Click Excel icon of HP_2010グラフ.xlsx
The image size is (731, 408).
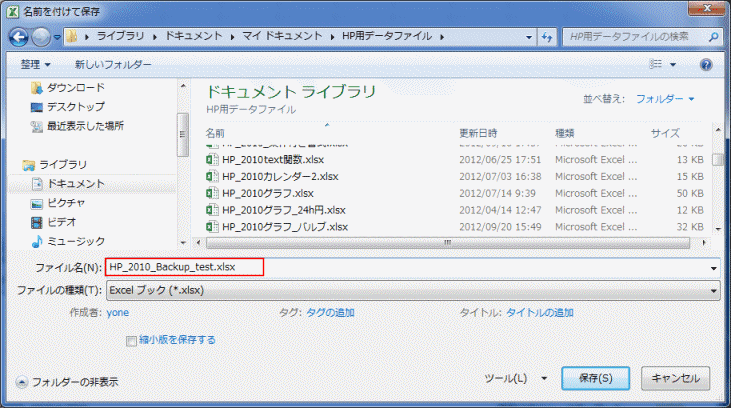(x=212, y=193)
